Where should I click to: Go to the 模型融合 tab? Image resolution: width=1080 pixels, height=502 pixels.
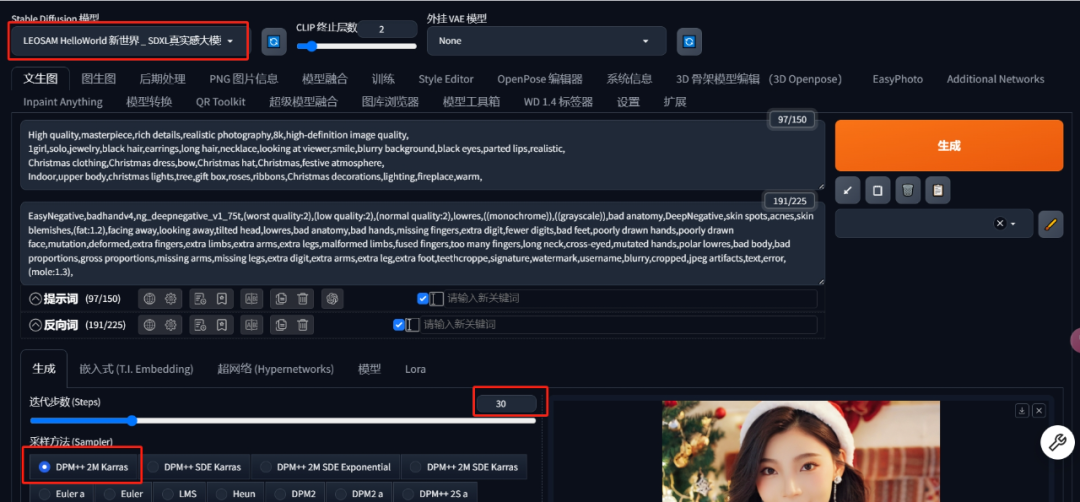[x=324, y=79]
